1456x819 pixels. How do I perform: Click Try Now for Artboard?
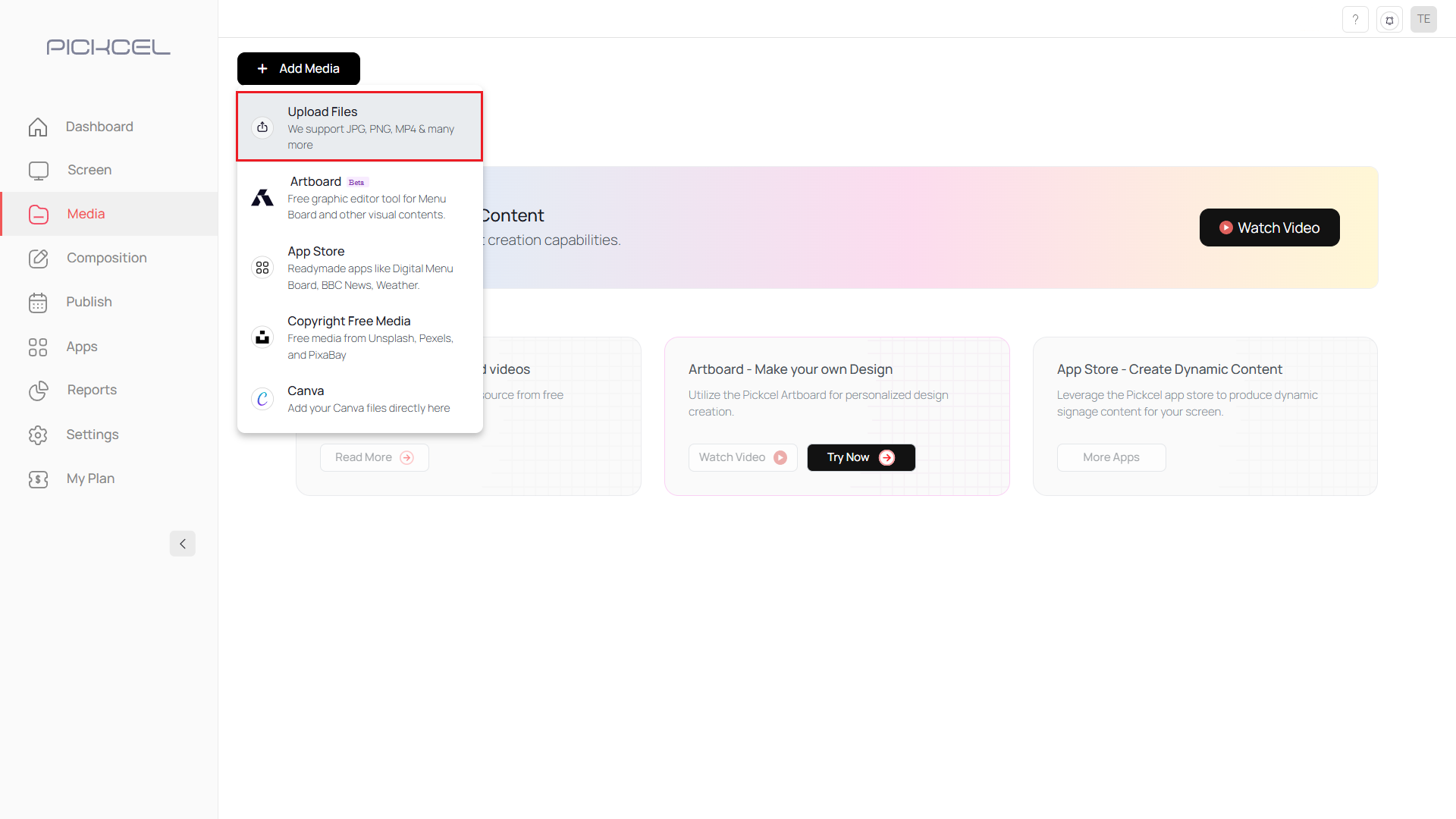coord(861,457)
